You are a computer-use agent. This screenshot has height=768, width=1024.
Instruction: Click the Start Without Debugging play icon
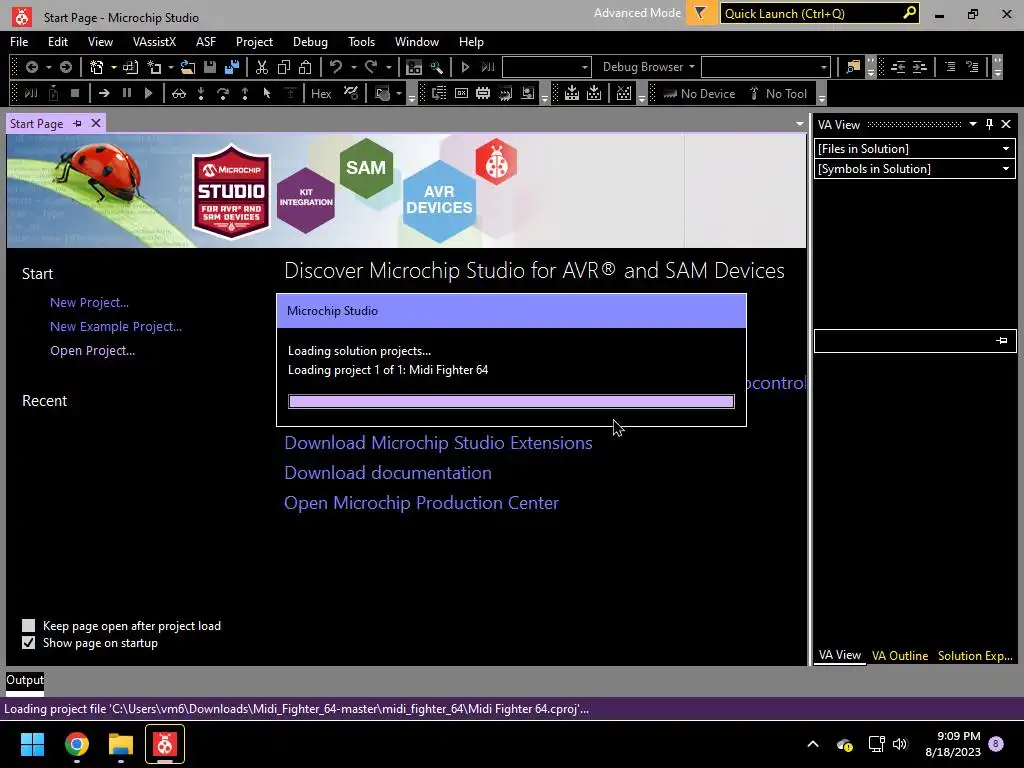(x=465, y=67)
